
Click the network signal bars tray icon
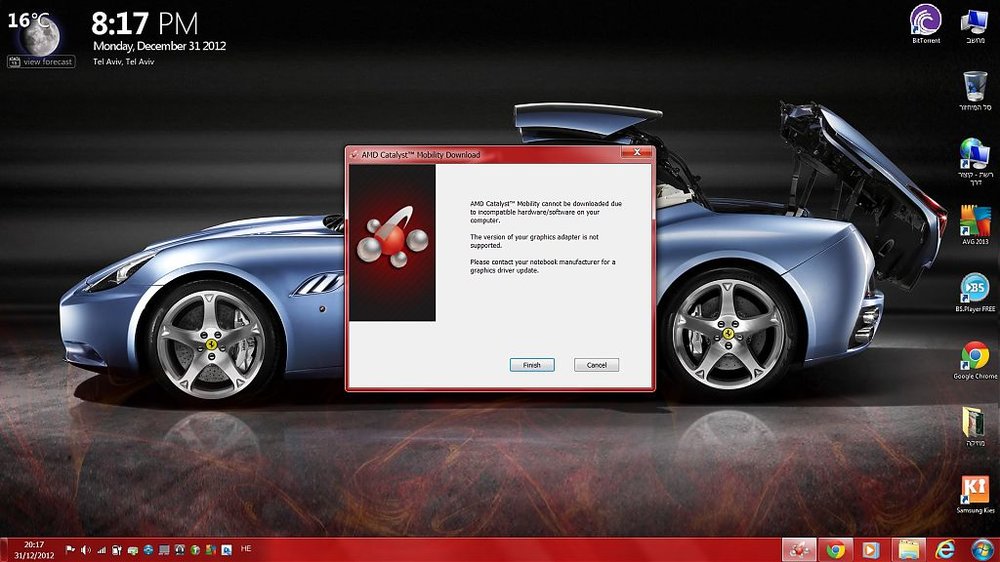point(101,549)
